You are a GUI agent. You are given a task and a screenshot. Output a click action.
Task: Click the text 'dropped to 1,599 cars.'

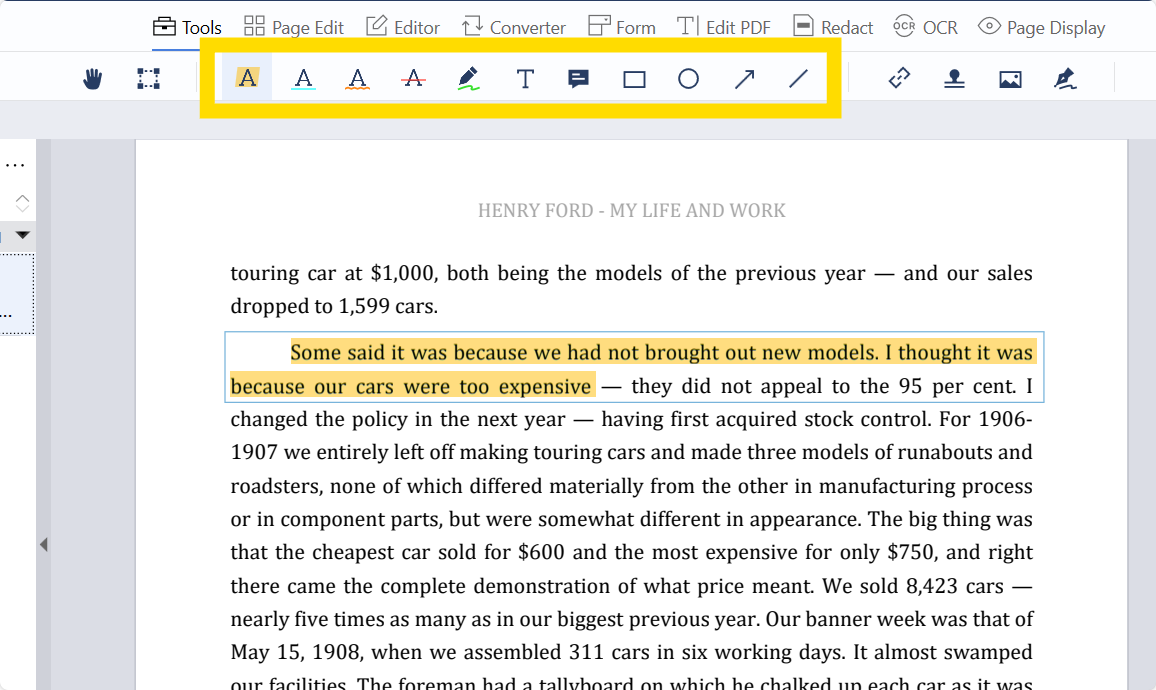pos(334,306)
